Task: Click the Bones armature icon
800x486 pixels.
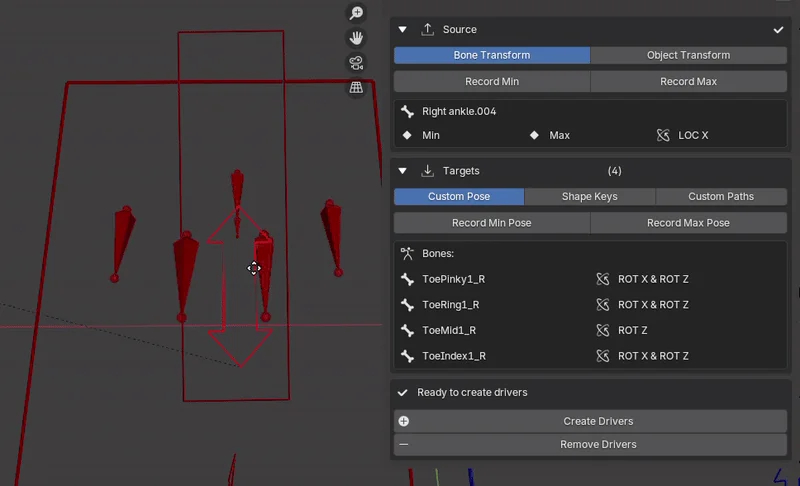Action: (x=407, y=253)
